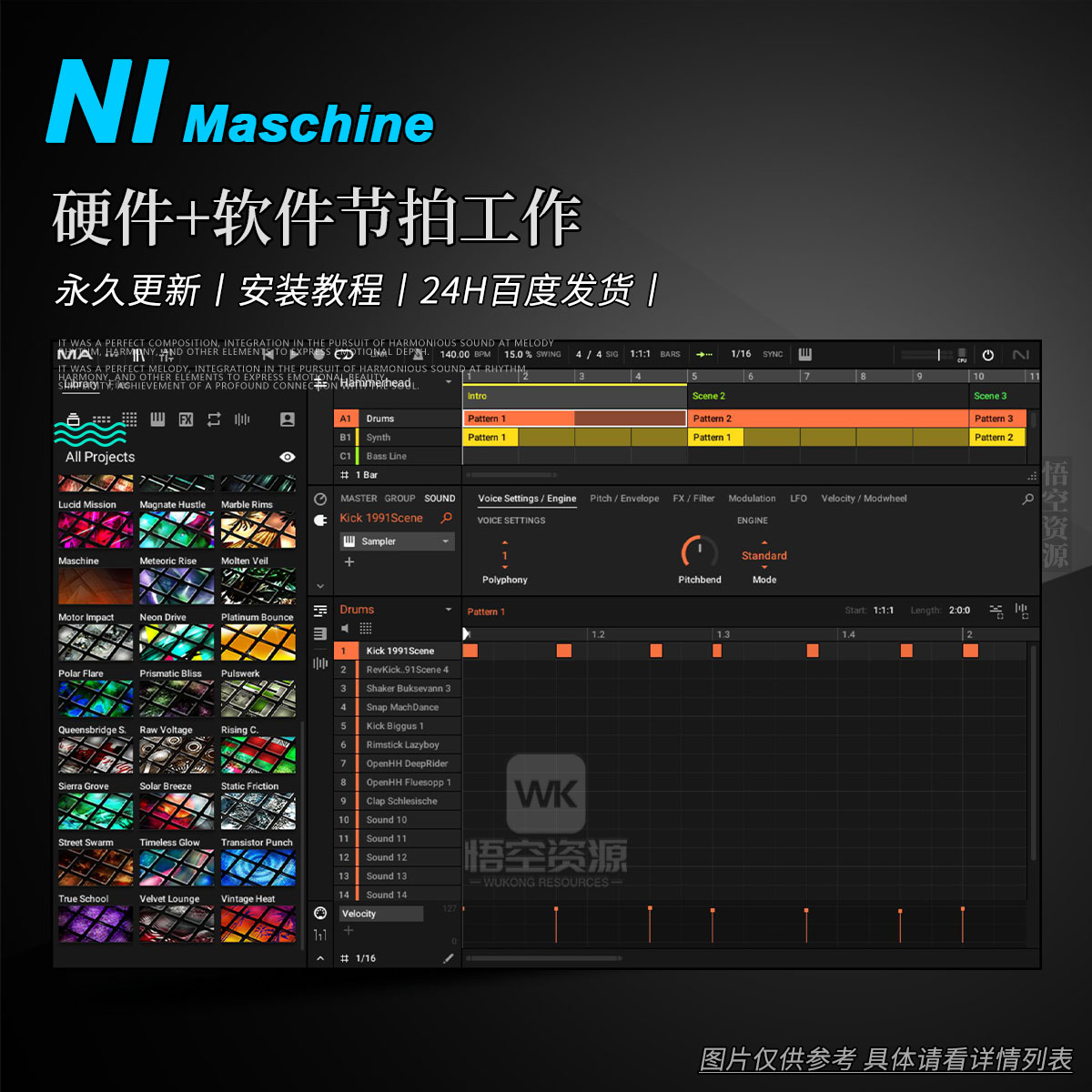Click the plus button to add a plug-in
The width and height of the screenshot is (1092, 1092).
coord(349,561)
